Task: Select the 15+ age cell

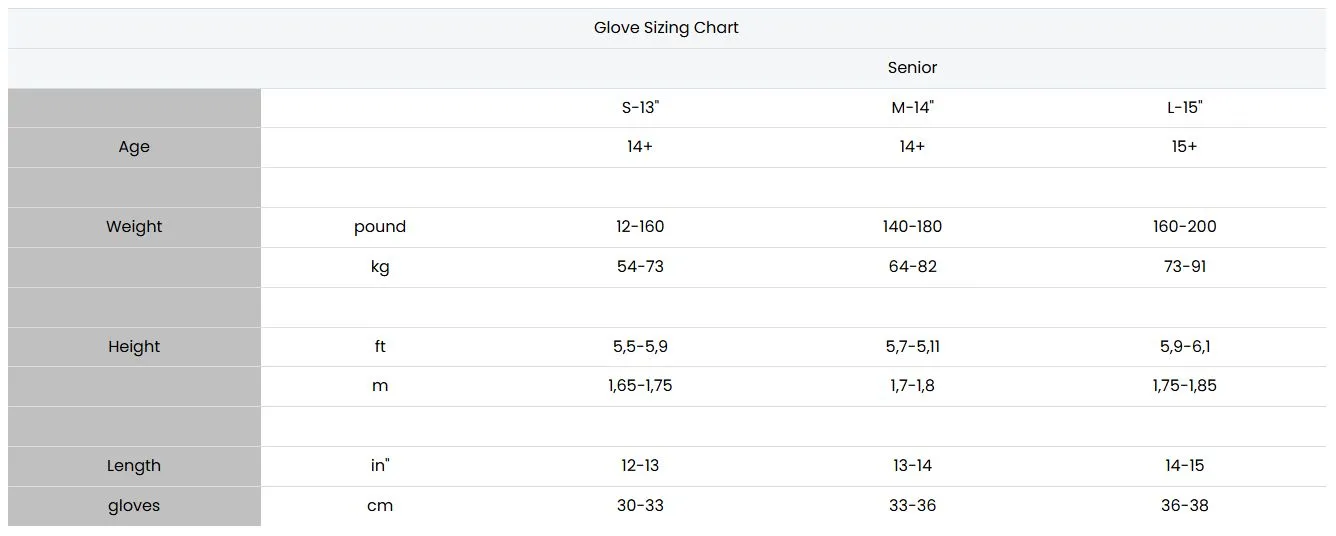Action: [1184, 147]
